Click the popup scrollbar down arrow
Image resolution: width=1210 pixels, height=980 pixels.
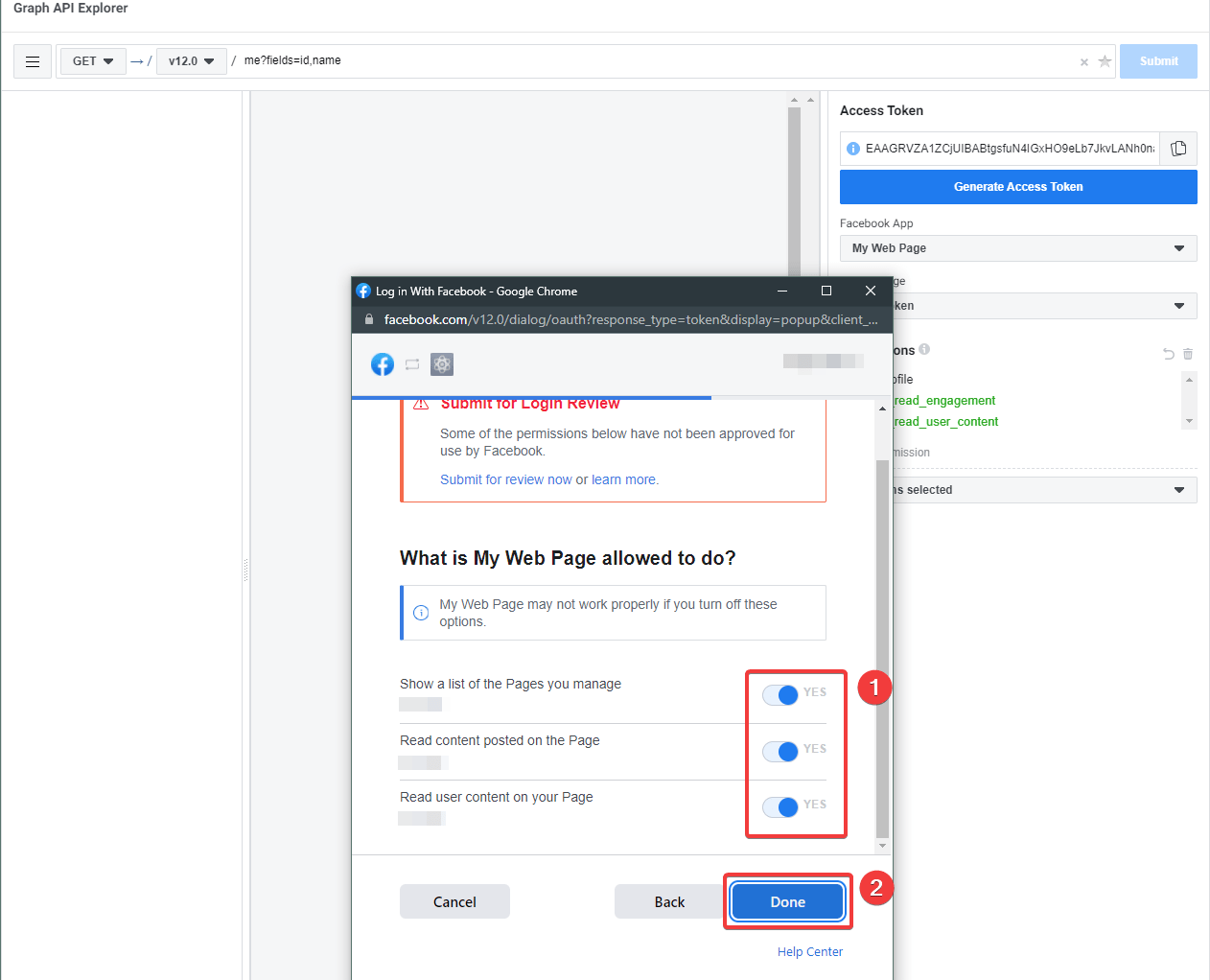pyautogui.click(x=882, y=847)
